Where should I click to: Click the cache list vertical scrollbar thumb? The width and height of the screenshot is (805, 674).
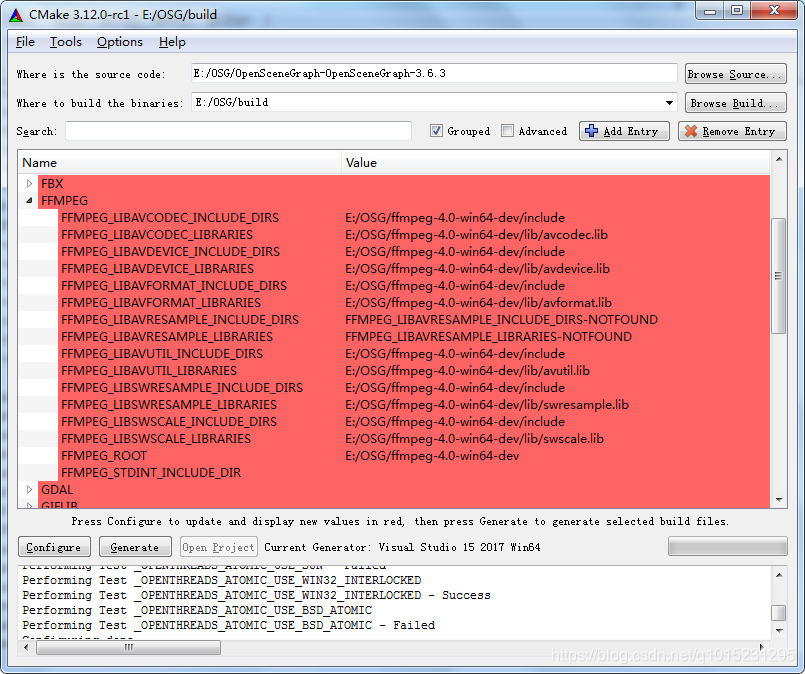778,276
